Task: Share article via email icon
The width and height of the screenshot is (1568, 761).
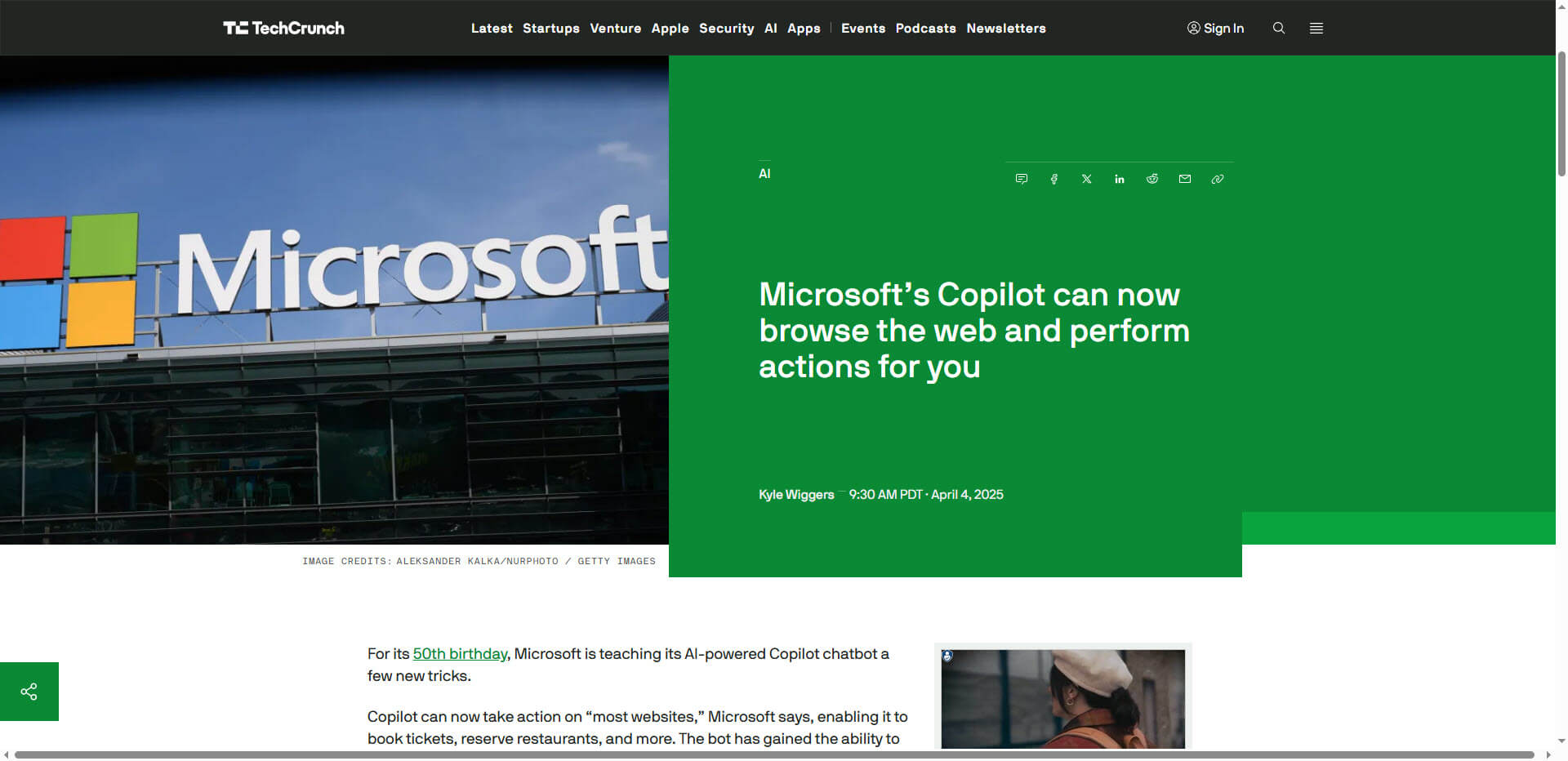Action: tap(1184, 179)
